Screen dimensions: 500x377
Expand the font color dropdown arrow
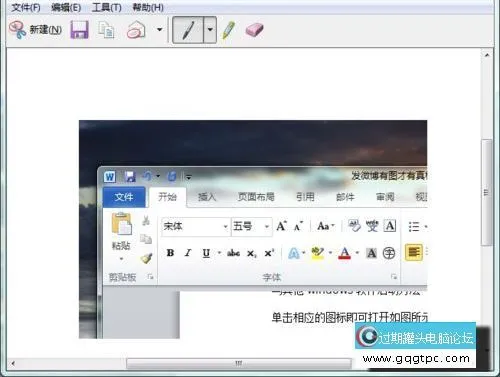click(357, 253)
